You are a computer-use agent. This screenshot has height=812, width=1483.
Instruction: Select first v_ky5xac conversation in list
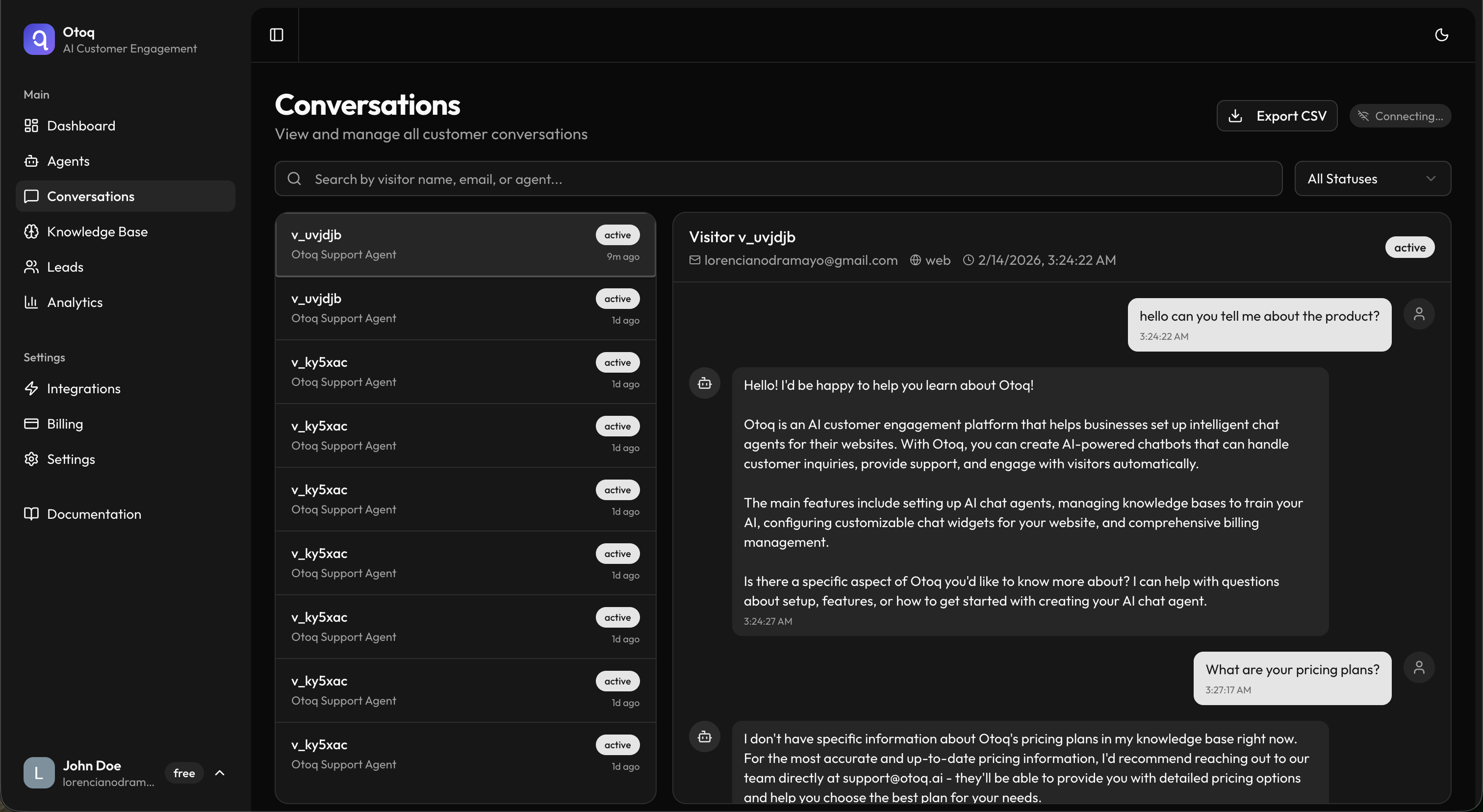[x=464, y=372]
